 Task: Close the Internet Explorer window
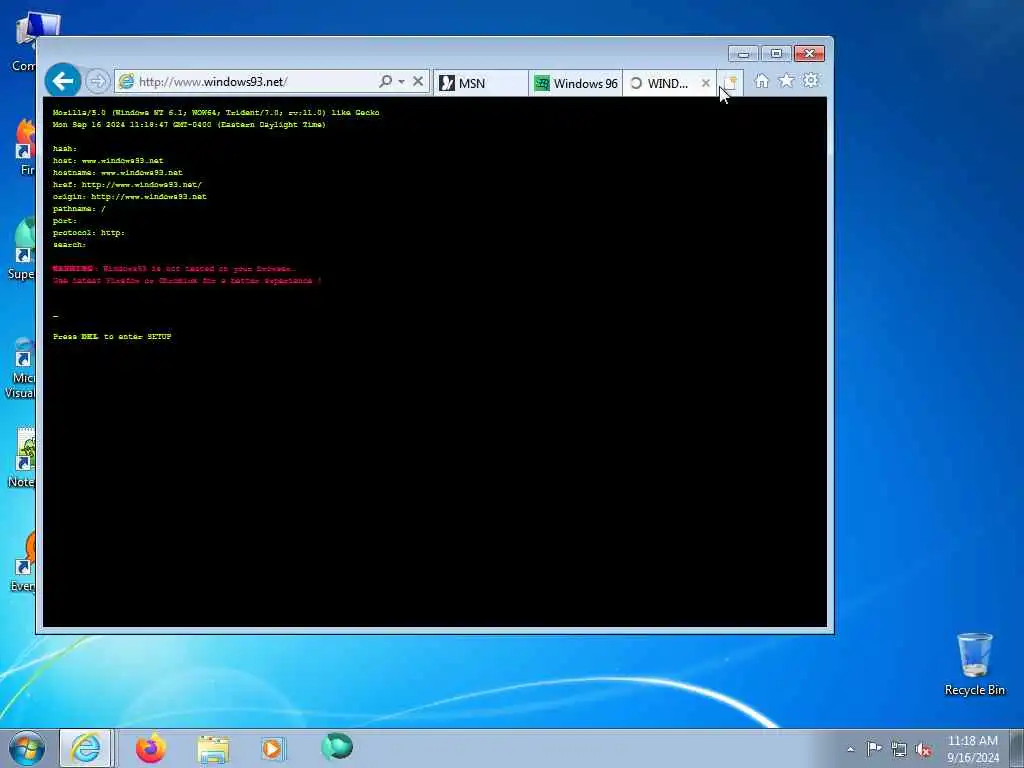click(x=809, y=54)
